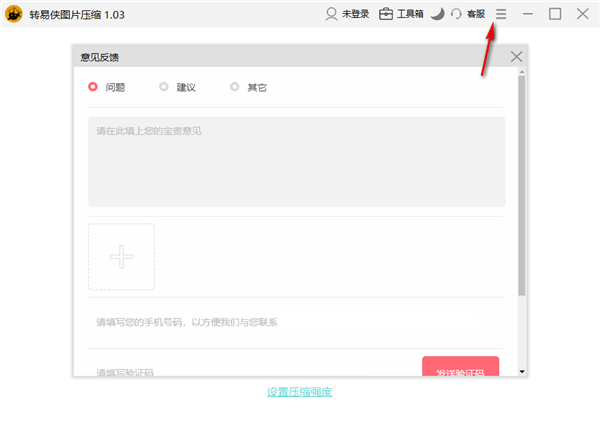Maximize the application window
Screen dimensions: 600x422
coord(555,14)
